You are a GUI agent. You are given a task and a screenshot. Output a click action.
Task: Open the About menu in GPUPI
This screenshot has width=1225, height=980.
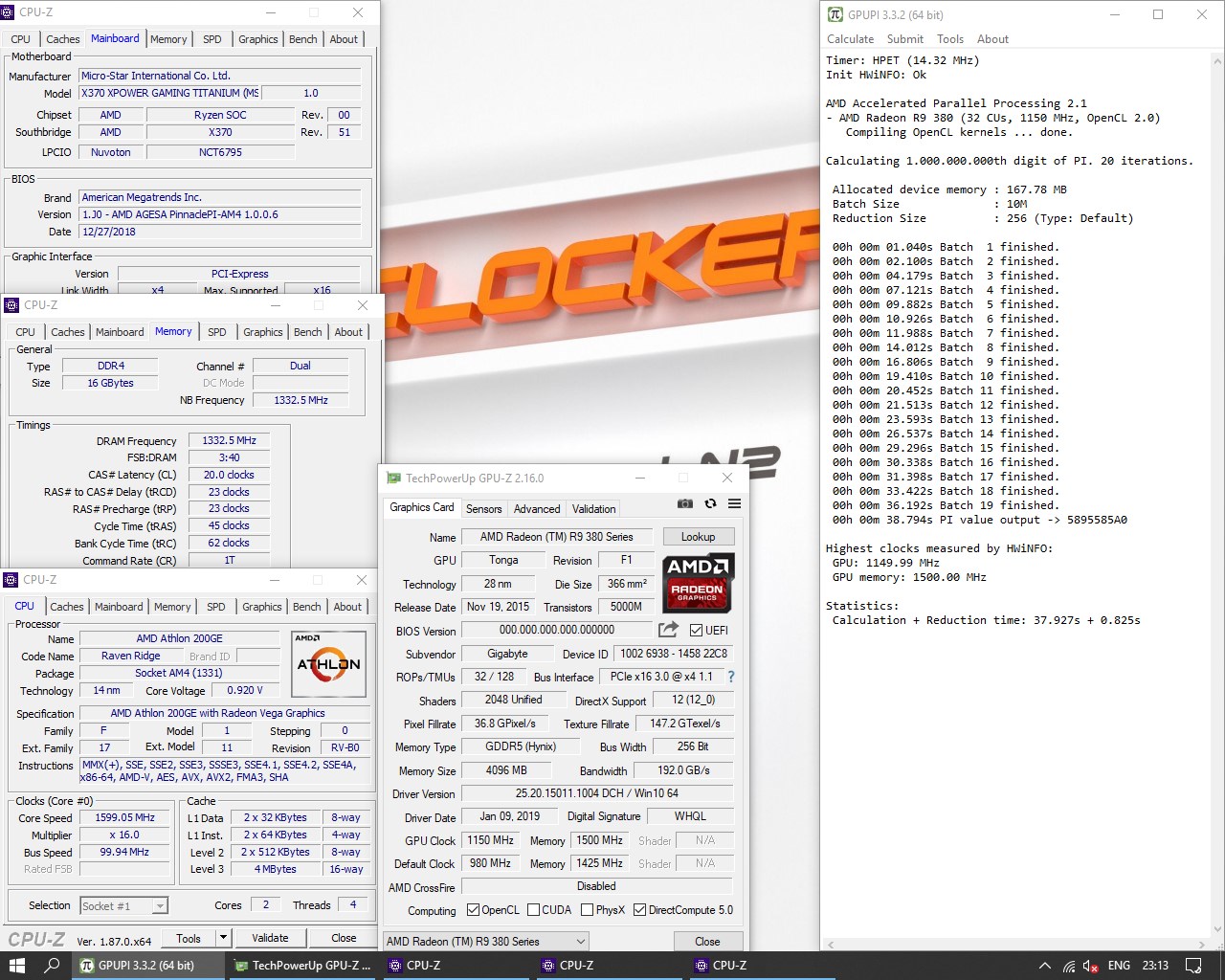point(992,39)
